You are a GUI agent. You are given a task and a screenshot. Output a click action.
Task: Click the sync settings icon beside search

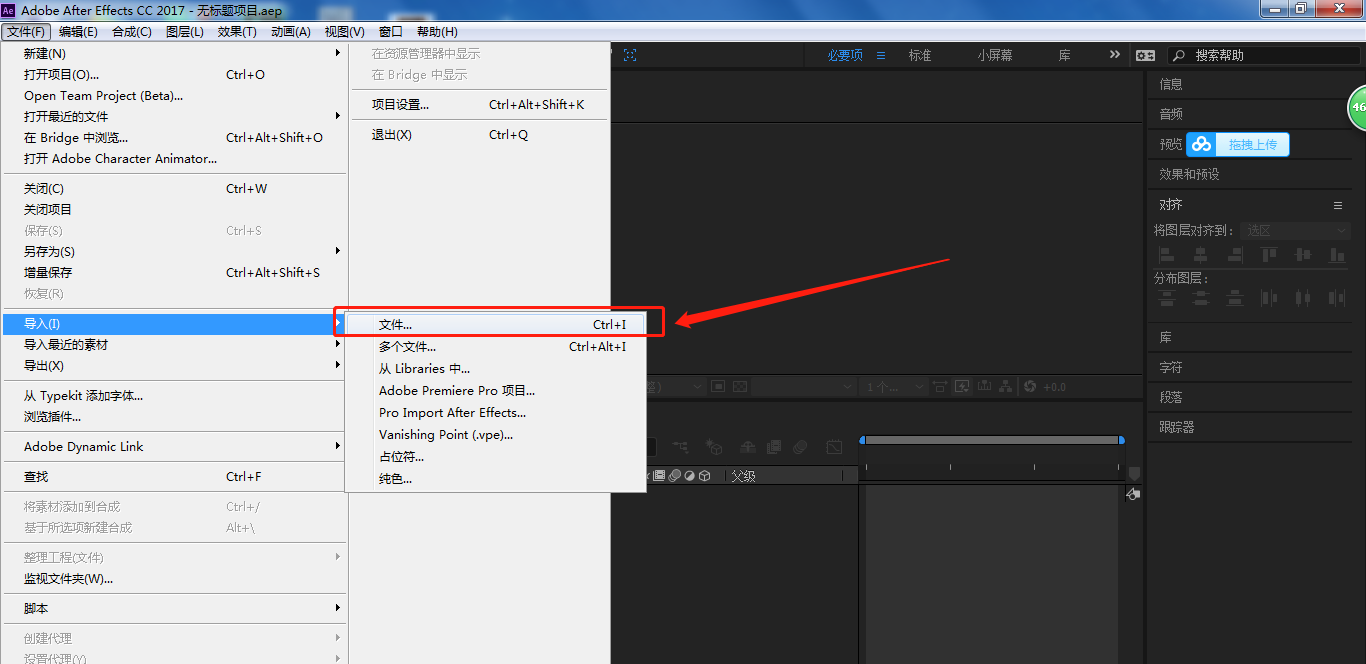(x=1145, y=56)
